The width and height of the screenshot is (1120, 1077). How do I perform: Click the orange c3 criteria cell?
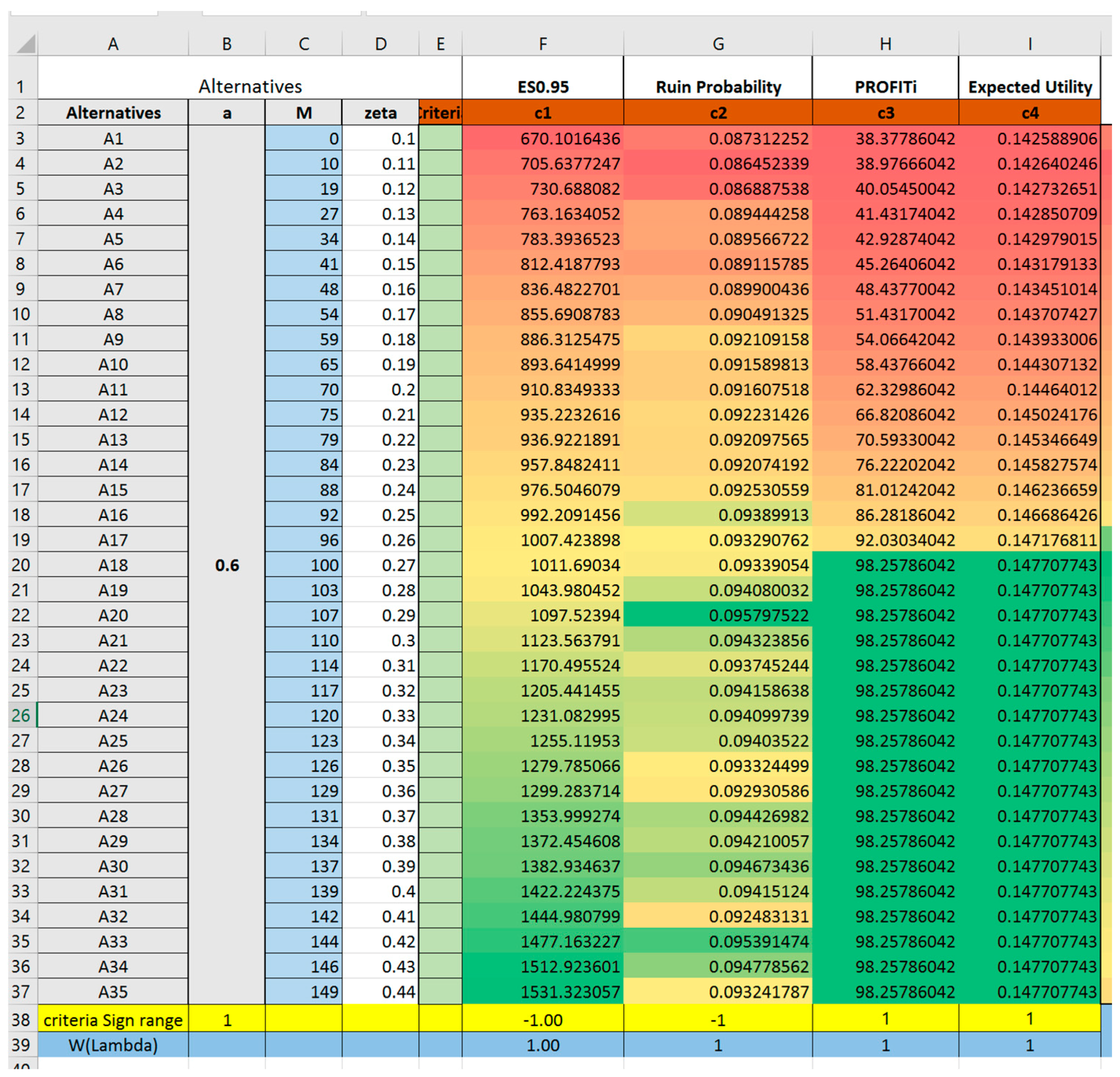coord(885,113)
